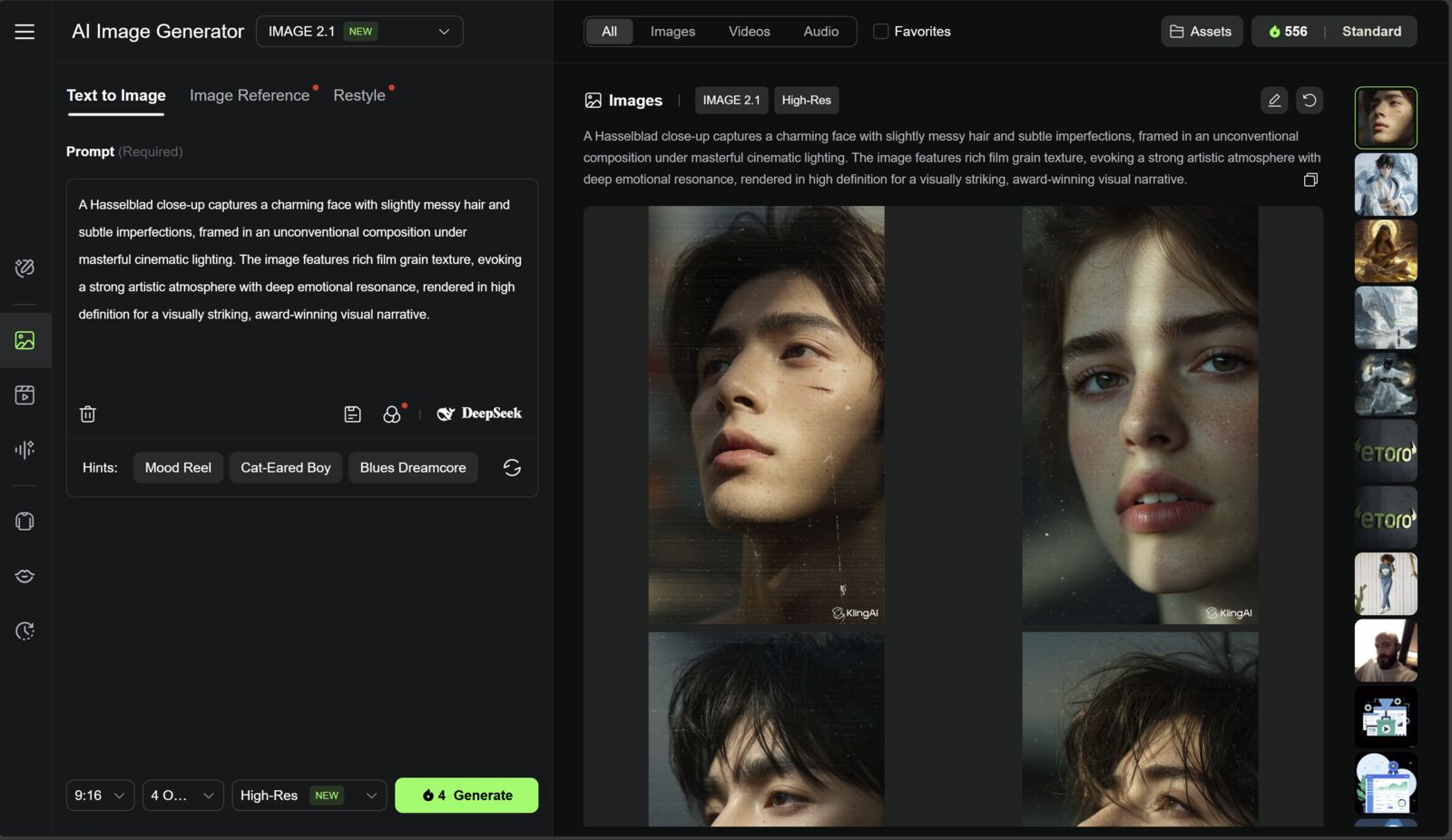Click the regenerate icon next to the pencil
1452x840 pixels.
pyautogui.click(x=1309, y=100)
